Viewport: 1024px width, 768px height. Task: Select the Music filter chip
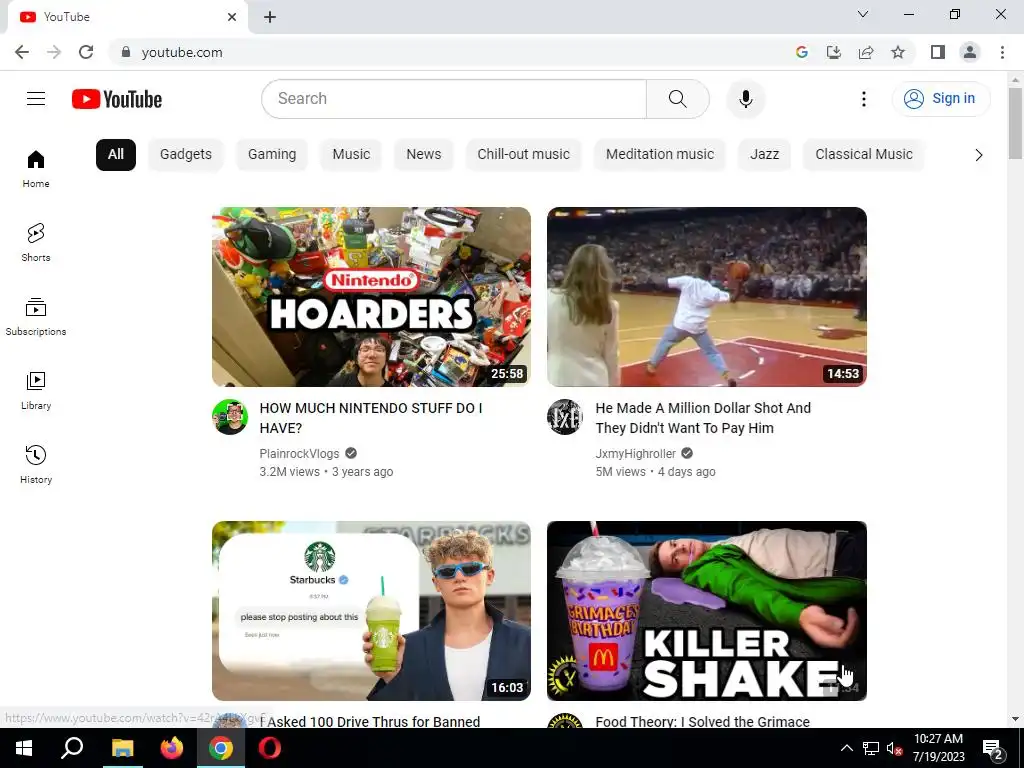click(x=351, y=155)
